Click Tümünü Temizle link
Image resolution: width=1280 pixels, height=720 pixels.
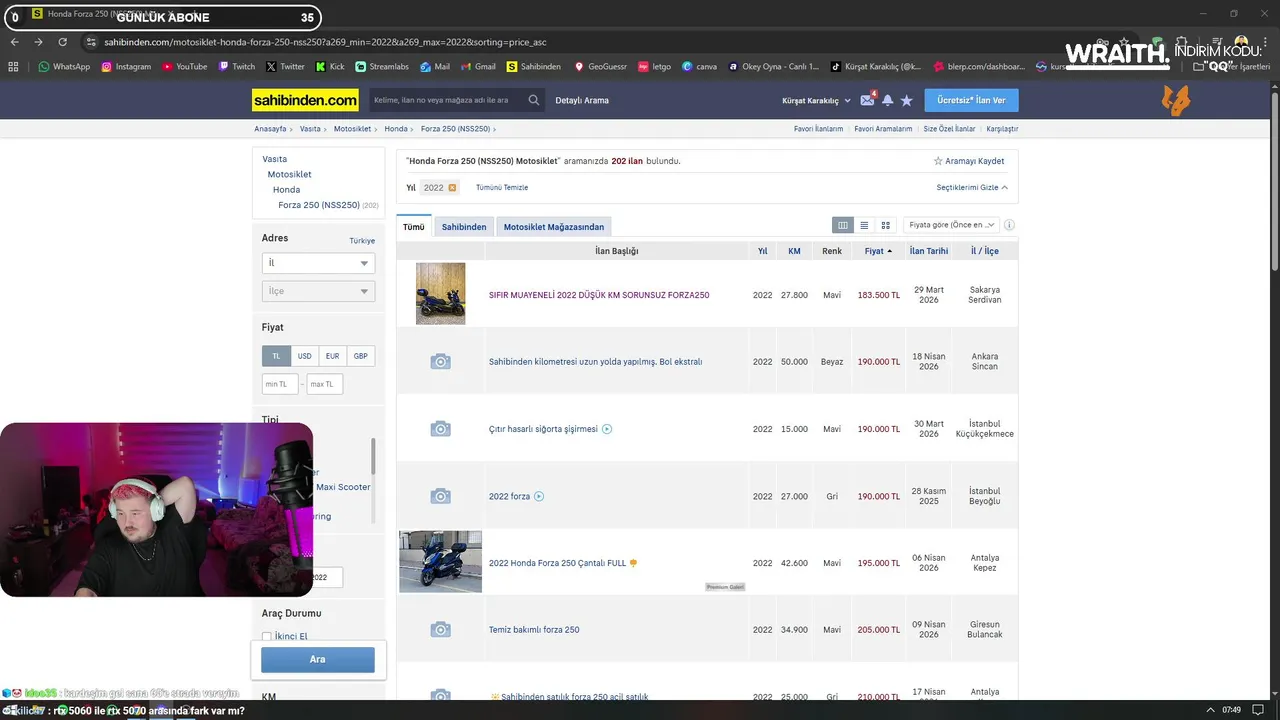click(502, 188)
